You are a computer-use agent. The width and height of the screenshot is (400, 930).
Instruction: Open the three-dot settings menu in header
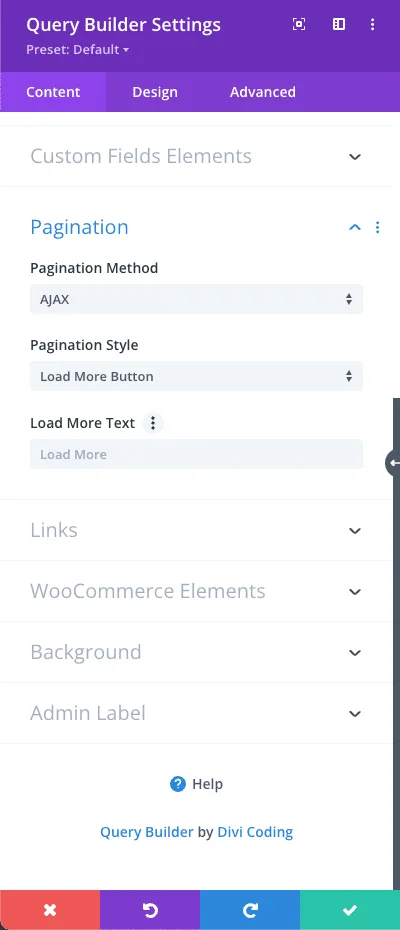[x=373, y=24]
